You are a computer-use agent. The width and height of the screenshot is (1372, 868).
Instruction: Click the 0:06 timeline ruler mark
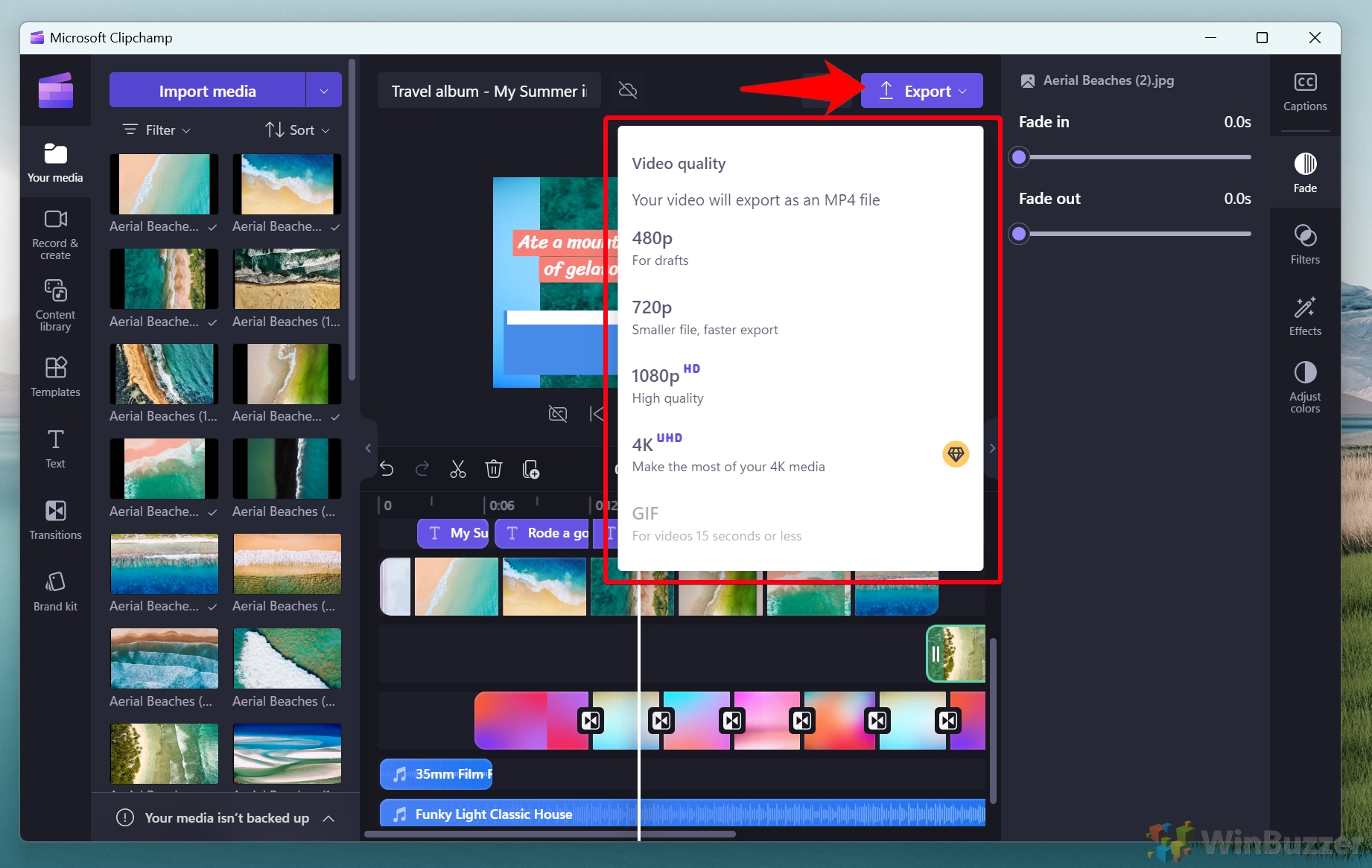501,505
